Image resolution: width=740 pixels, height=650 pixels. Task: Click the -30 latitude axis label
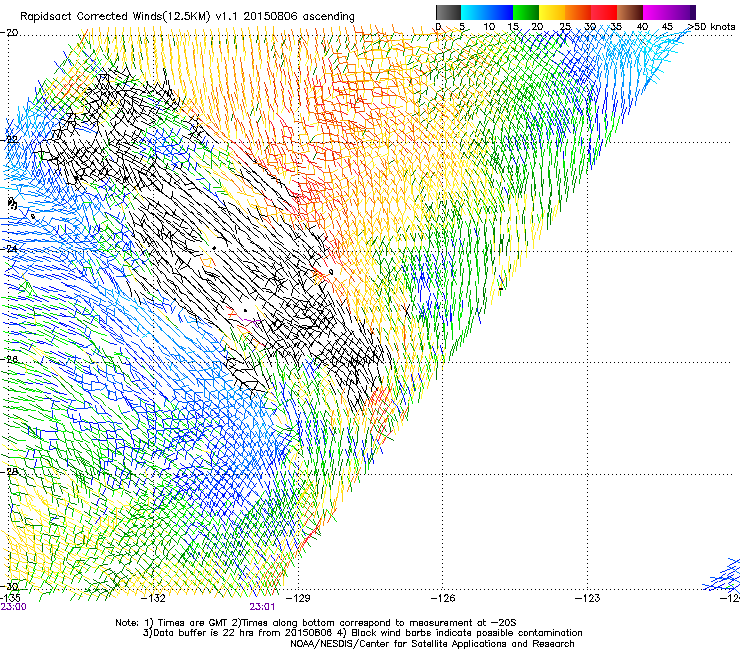(9, 586)
